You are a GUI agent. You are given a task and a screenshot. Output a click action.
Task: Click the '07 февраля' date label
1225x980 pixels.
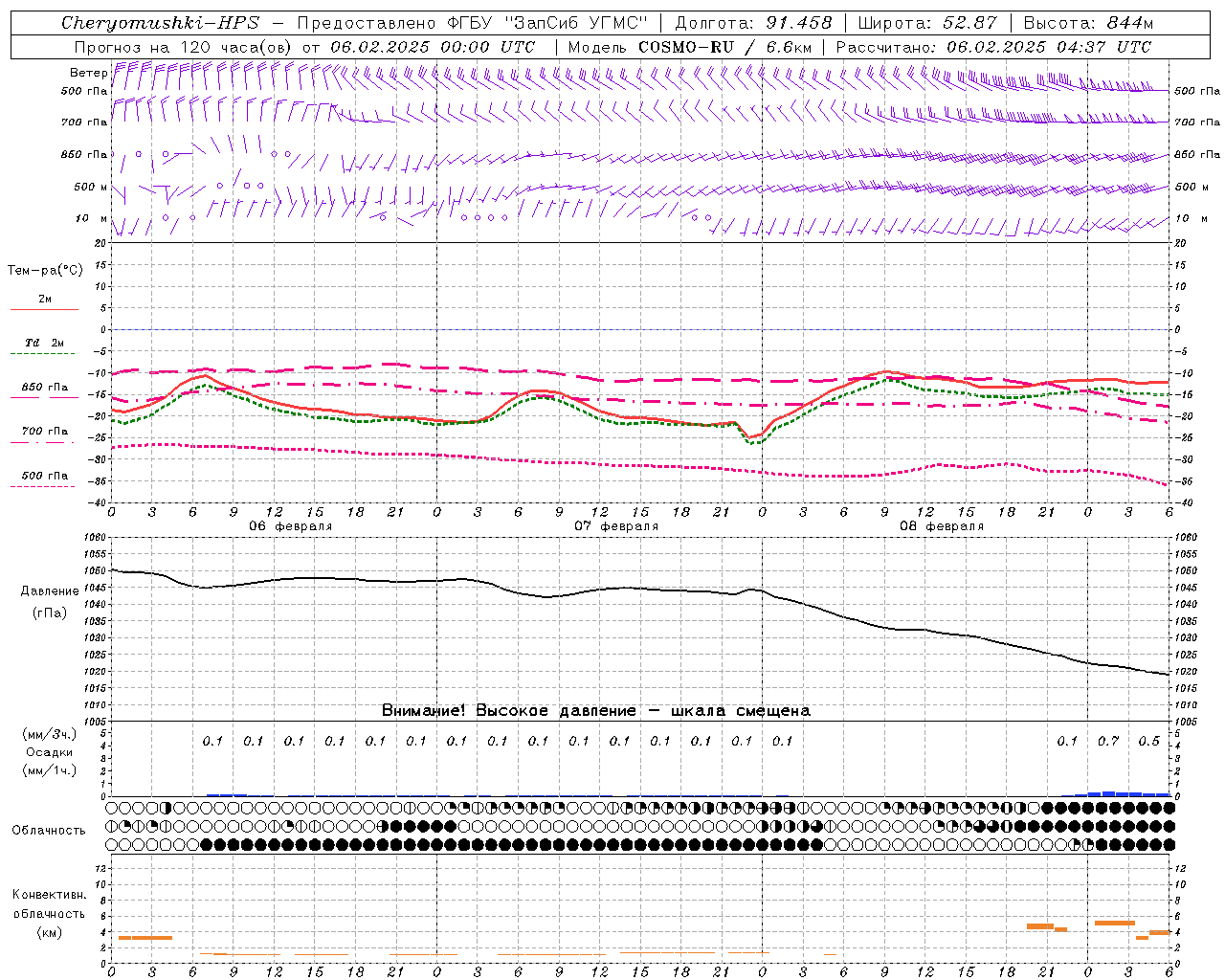click(616, 526)
